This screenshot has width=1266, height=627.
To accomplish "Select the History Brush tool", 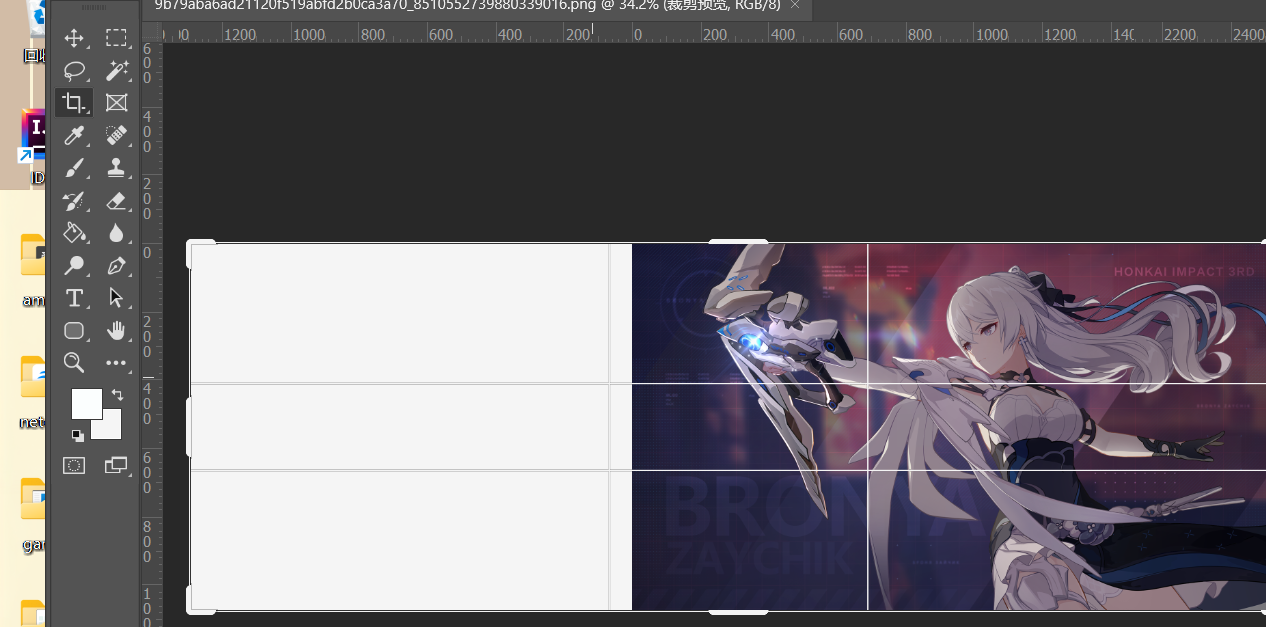I will coord(74,200).
